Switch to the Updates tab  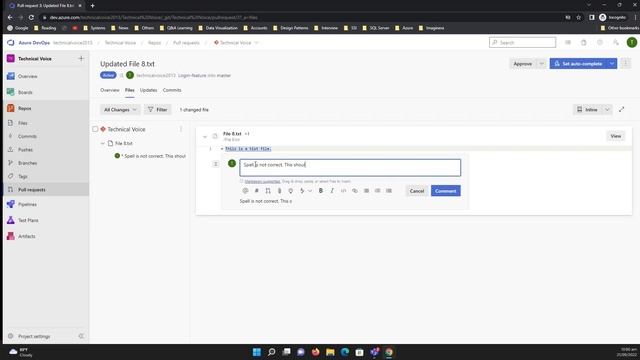point(149,90)
